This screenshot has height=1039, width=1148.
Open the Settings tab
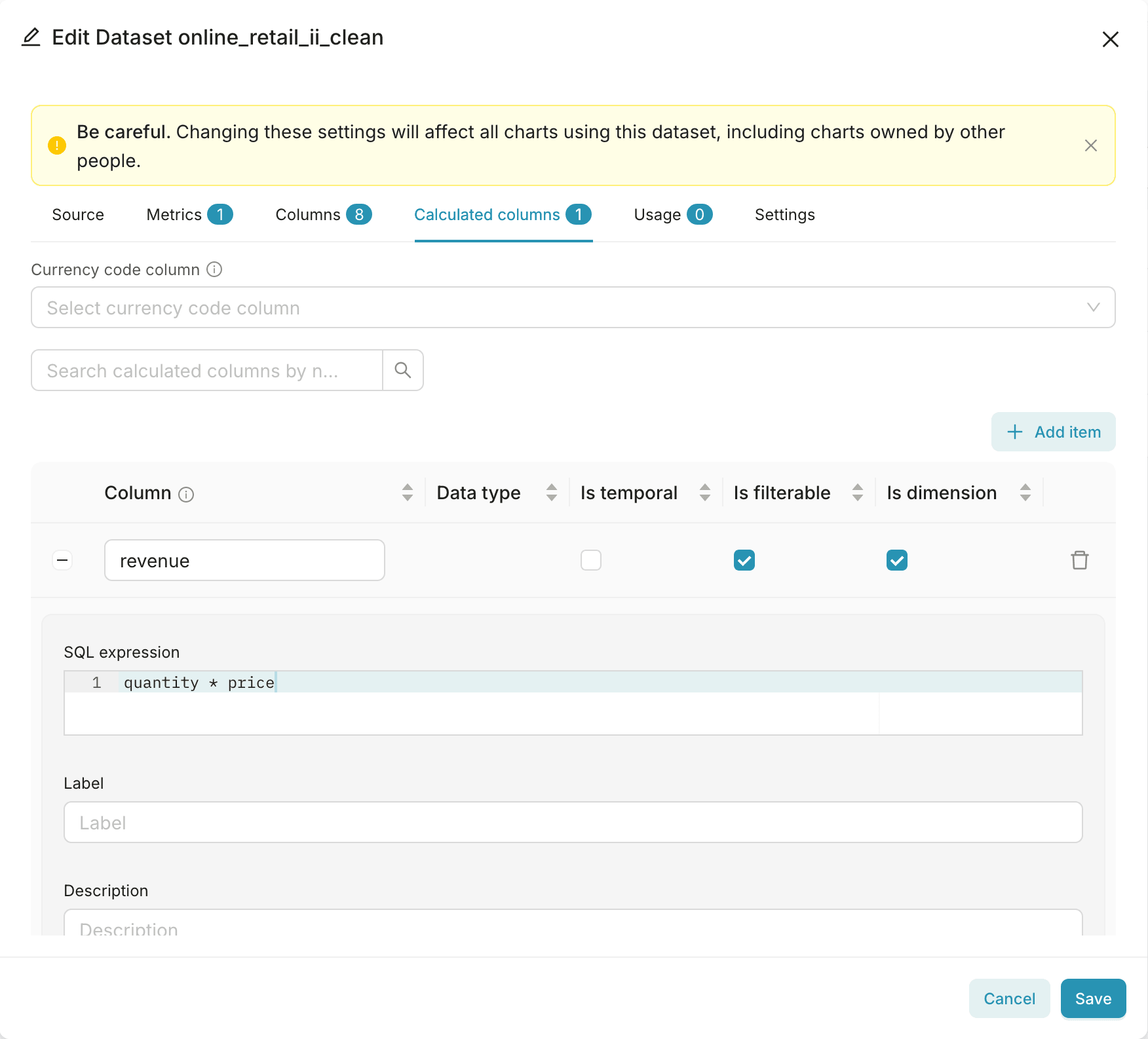pos(785,215)
